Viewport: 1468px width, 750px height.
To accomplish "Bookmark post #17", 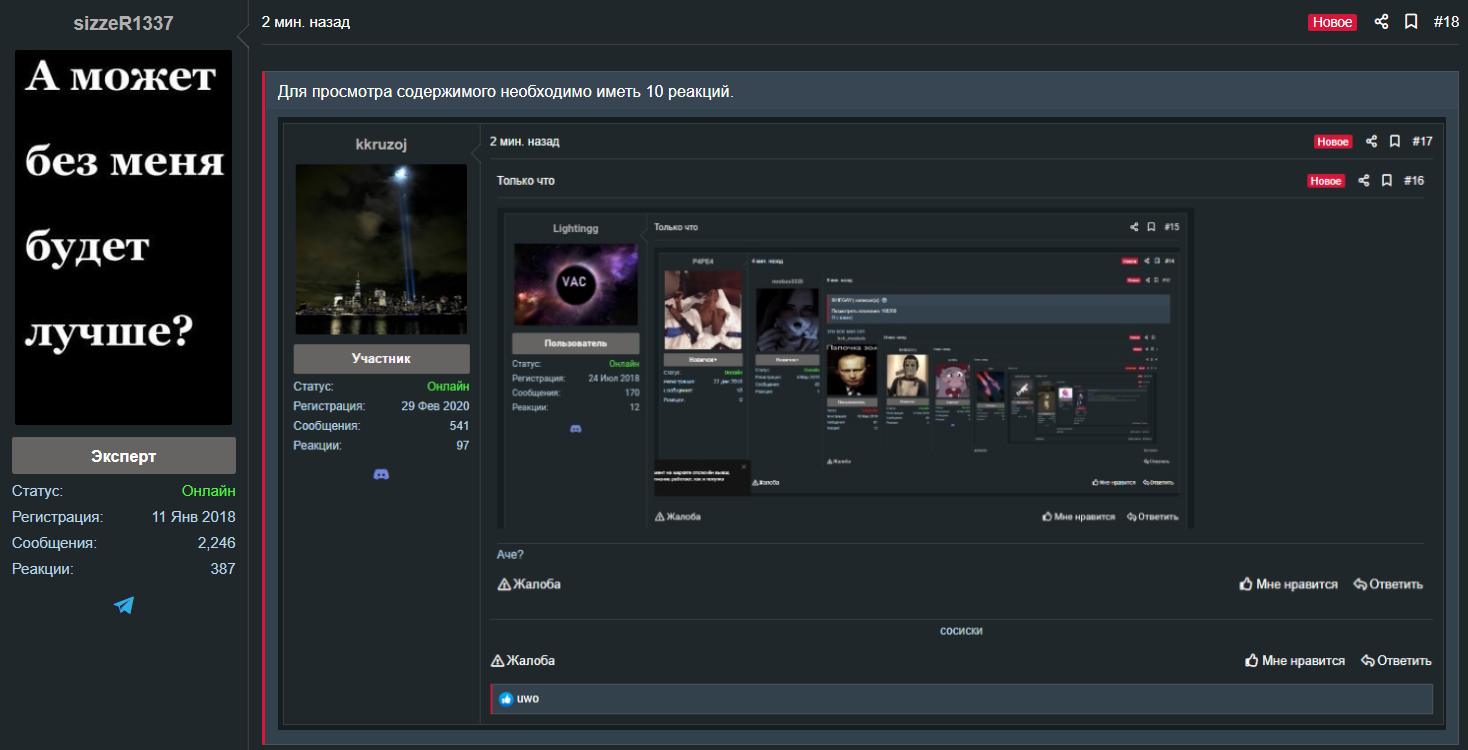I will [x=1395, y=142].
